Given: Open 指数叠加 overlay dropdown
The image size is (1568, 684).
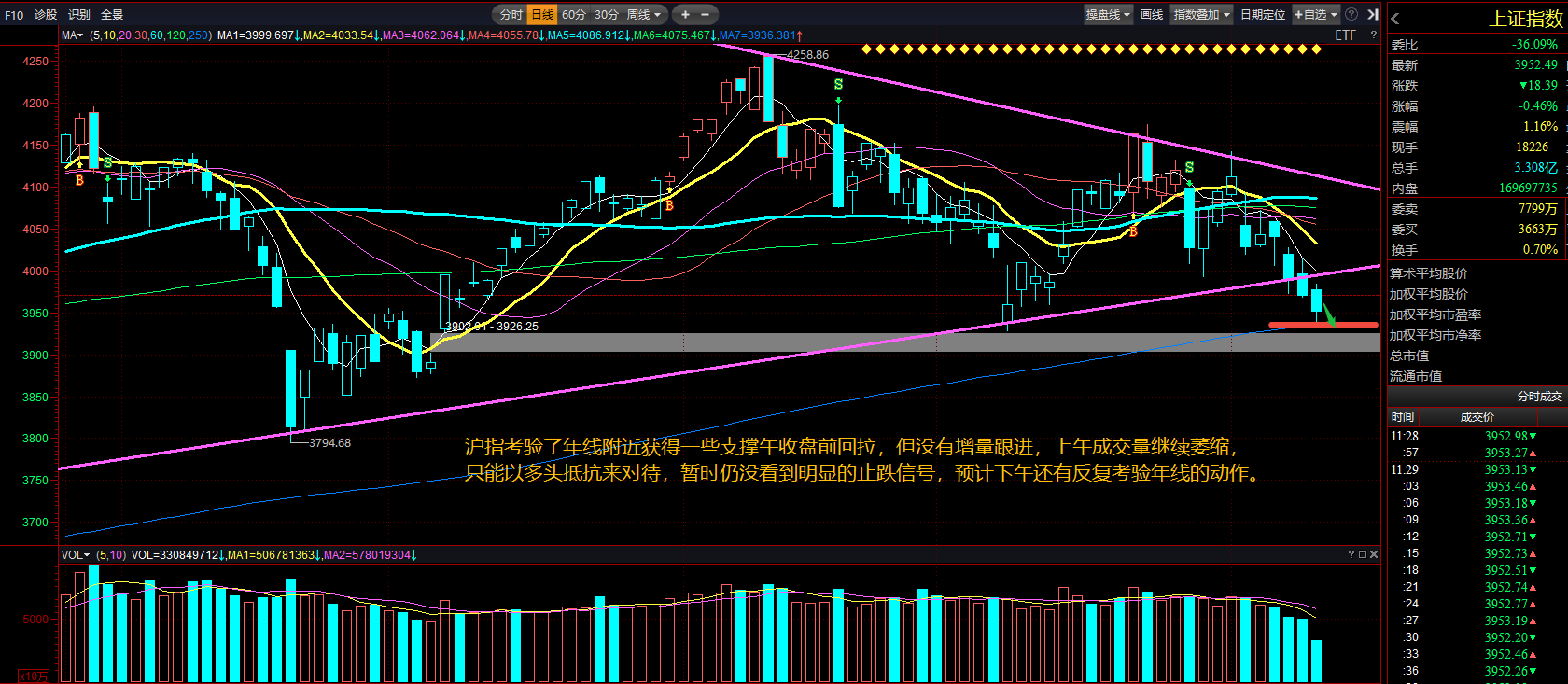Looking at the screenshot, I should tap(1202, 14).
